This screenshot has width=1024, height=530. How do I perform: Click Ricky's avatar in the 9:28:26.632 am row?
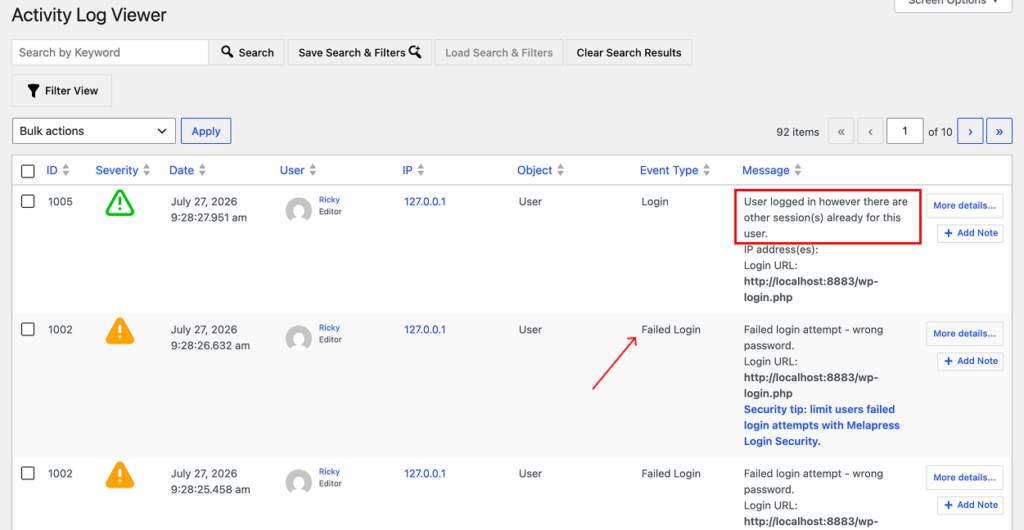tap(299, 338)
